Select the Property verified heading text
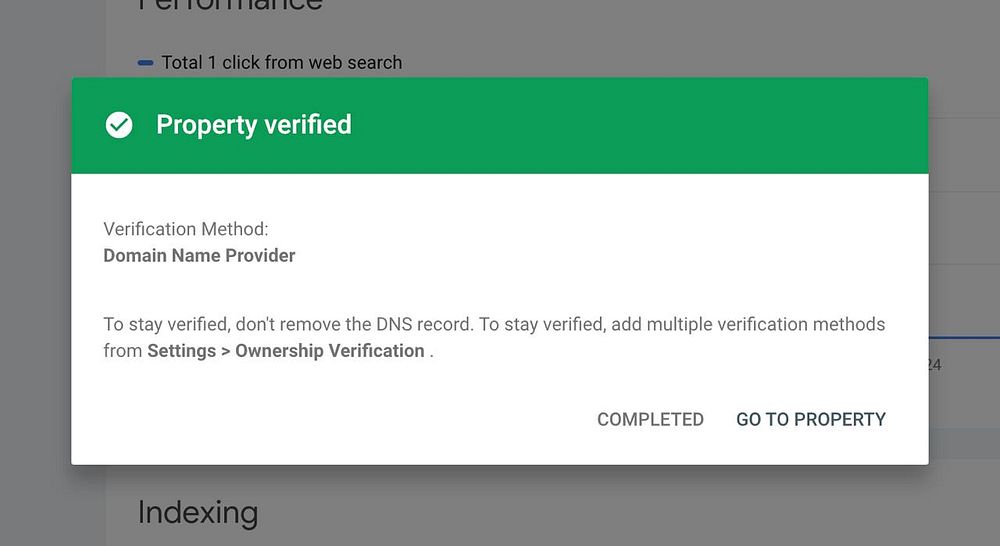 click(254, 125)
